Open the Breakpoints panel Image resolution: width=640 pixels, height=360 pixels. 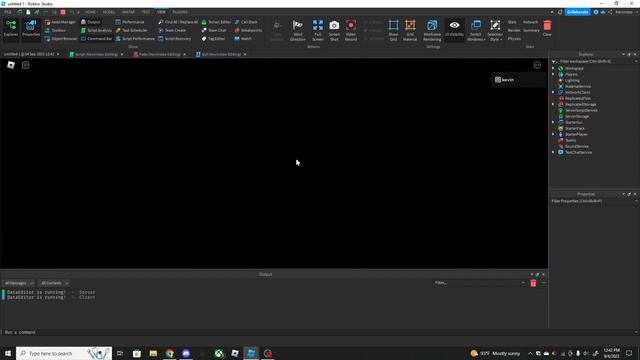coord(249,30)
